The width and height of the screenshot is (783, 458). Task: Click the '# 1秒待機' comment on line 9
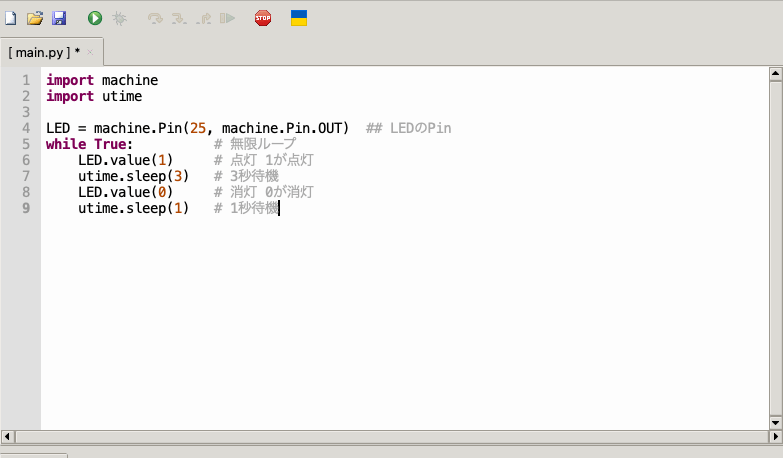click(246, 208)
